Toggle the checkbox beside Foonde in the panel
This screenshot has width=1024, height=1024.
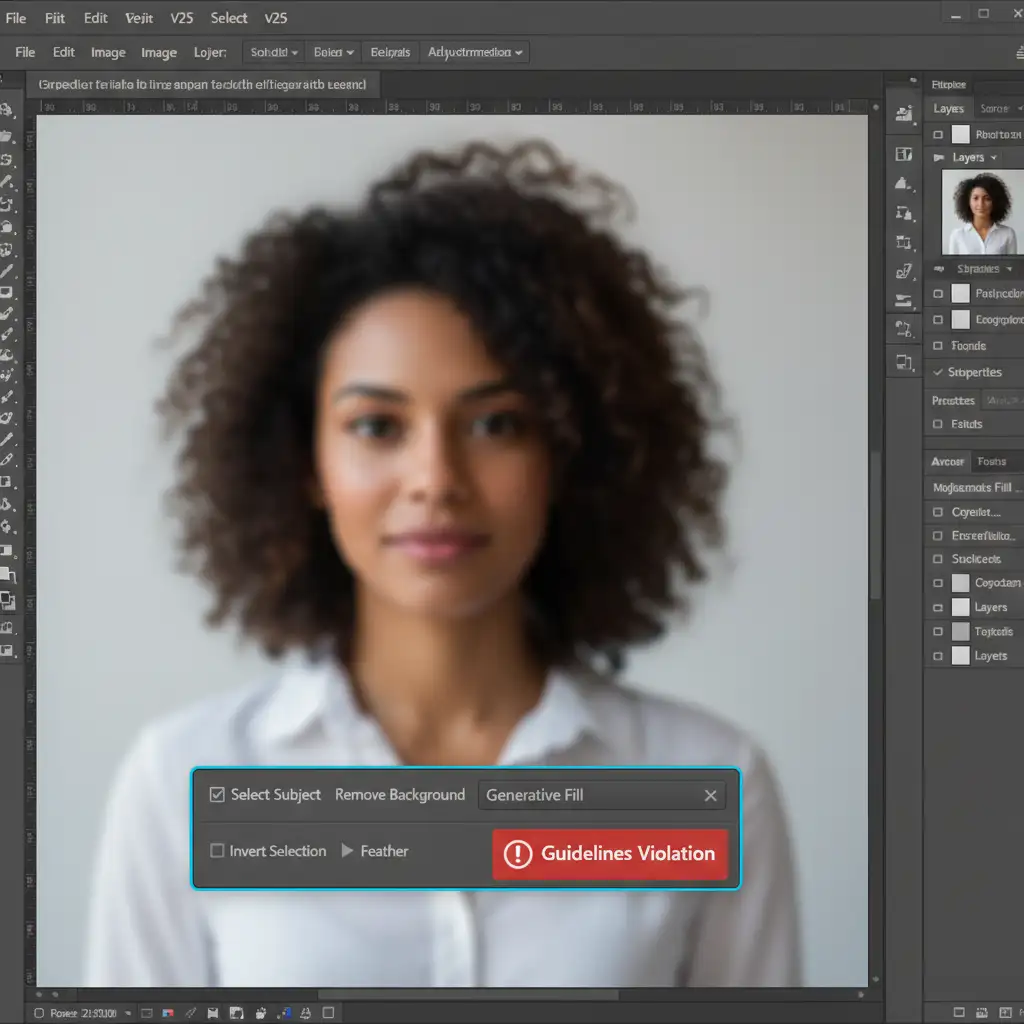(x=938, y=346)
